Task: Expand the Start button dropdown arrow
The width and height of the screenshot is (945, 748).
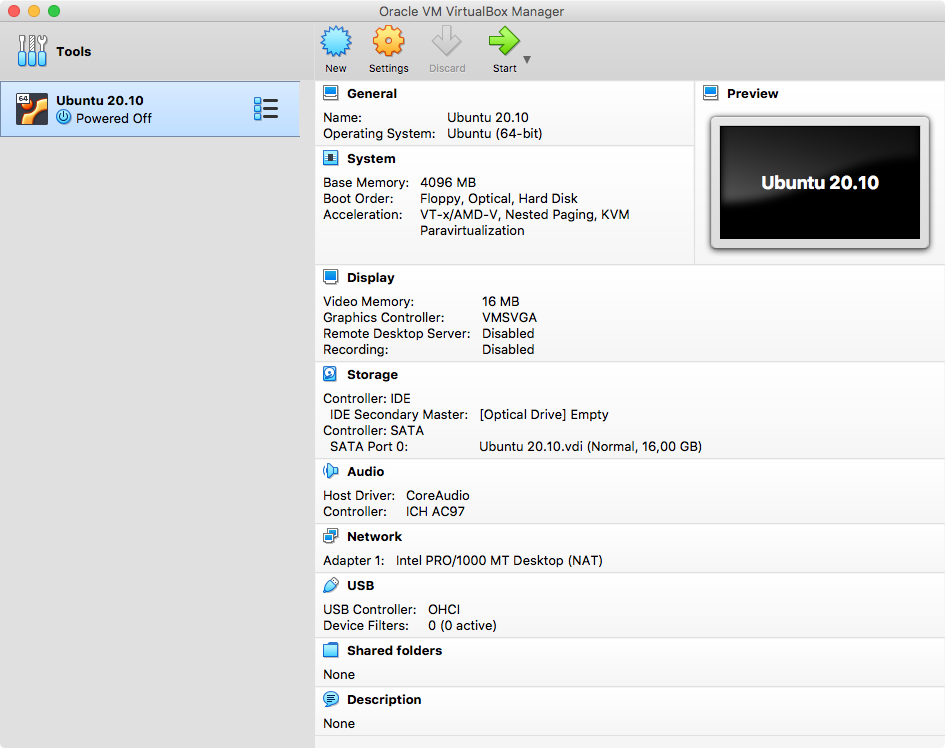Action: click(x=527, y=60)
